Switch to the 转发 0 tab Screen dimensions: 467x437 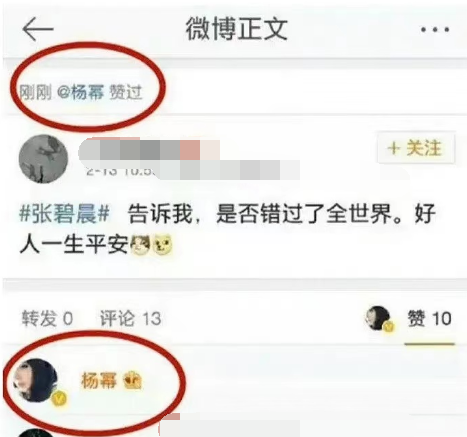pos(47,318)
